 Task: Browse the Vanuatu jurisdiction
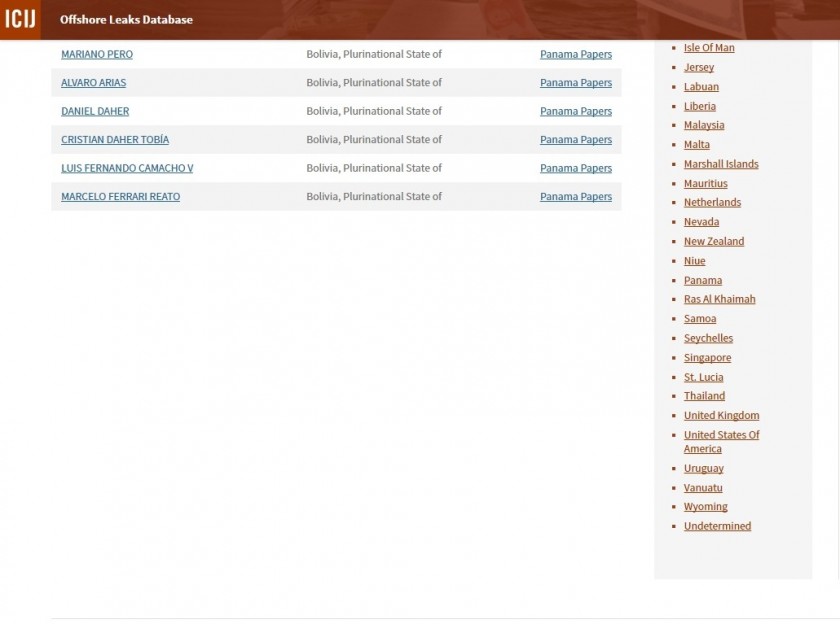click(x=703, y=488)
